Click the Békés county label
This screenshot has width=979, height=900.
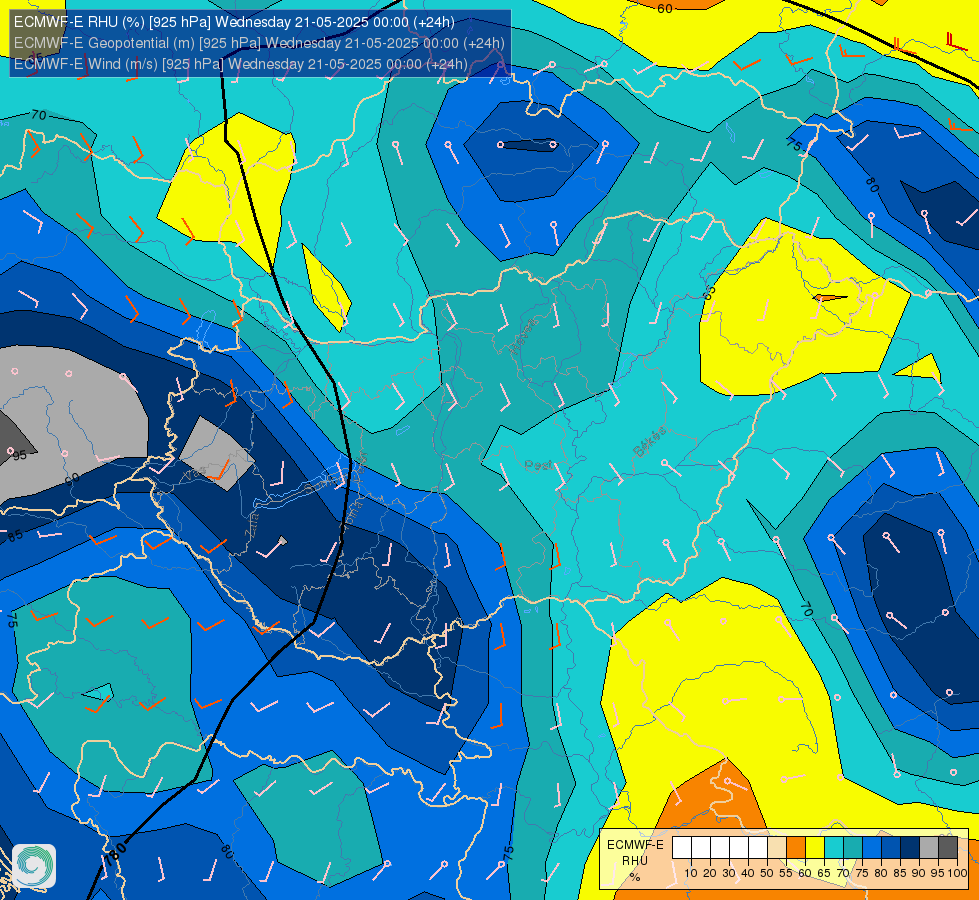pos(649,442)
